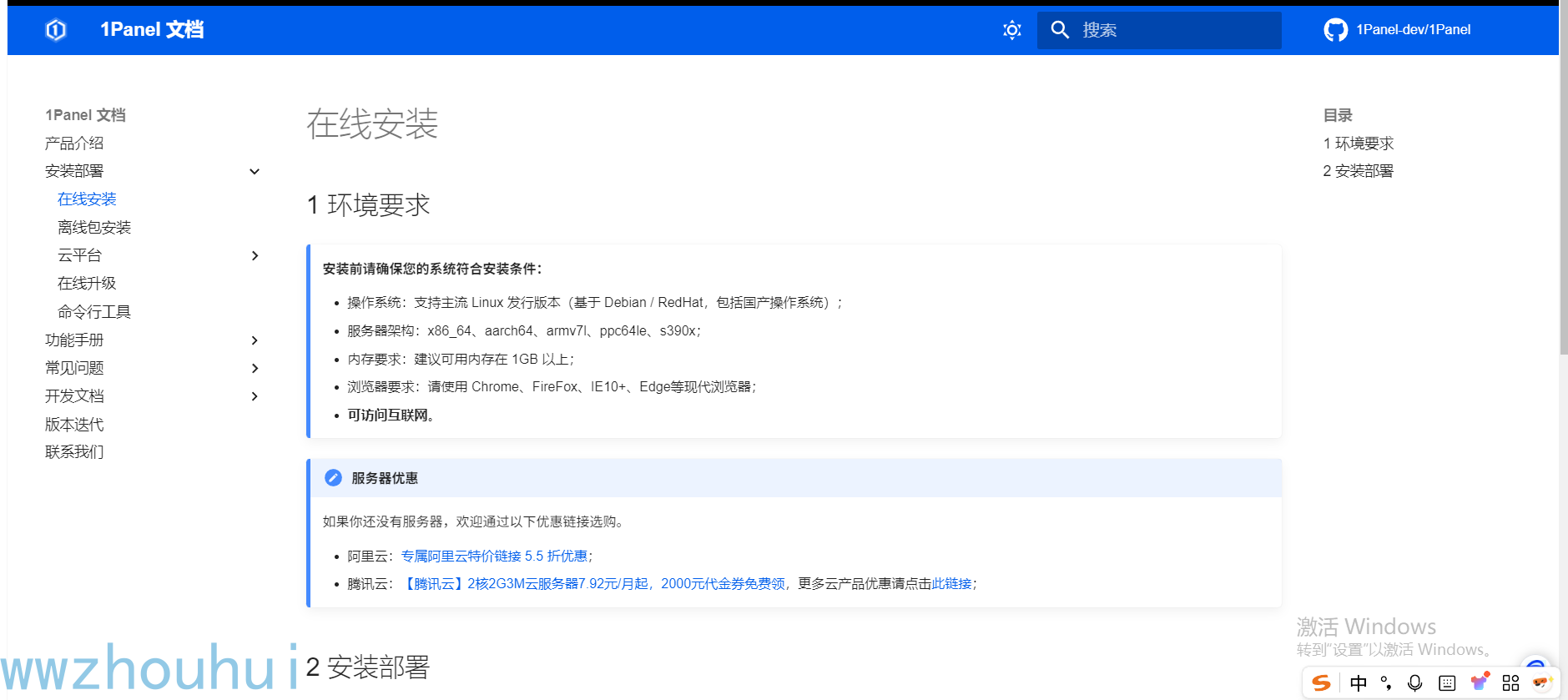This screenshot has width=1568, height=700.
Task: Toggle the light/dark theme sun icon
Action: coord(1011,30)
